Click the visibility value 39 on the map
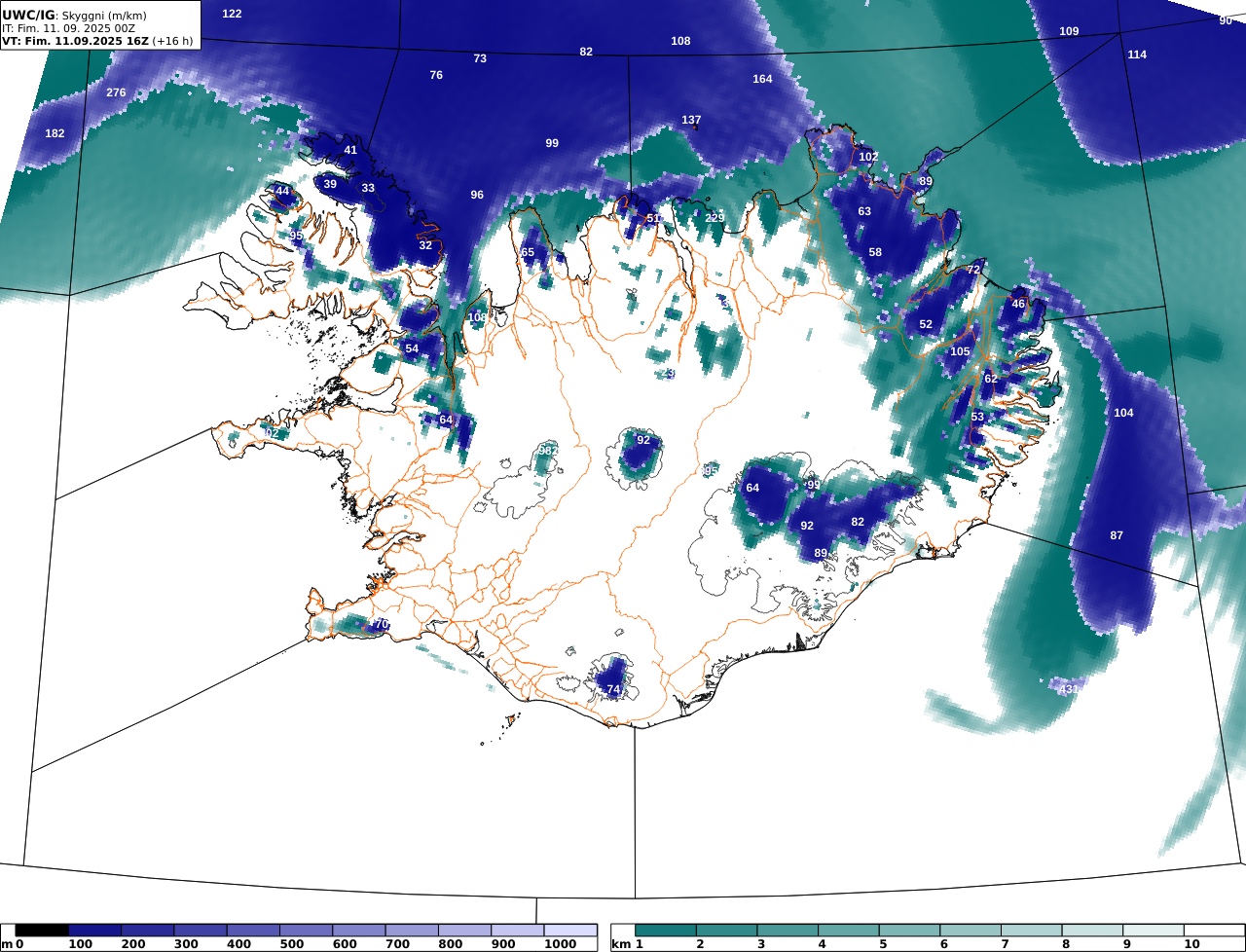The image size is (1246, 952). (330, 184)
